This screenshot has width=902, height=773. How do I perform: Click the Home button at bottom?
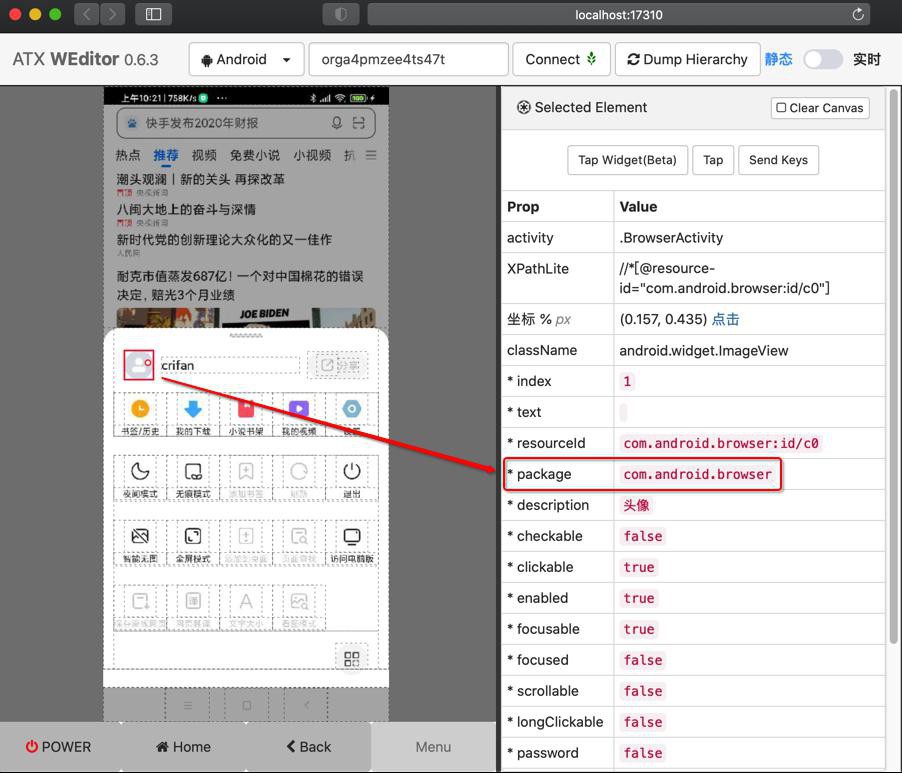(183, 747)
